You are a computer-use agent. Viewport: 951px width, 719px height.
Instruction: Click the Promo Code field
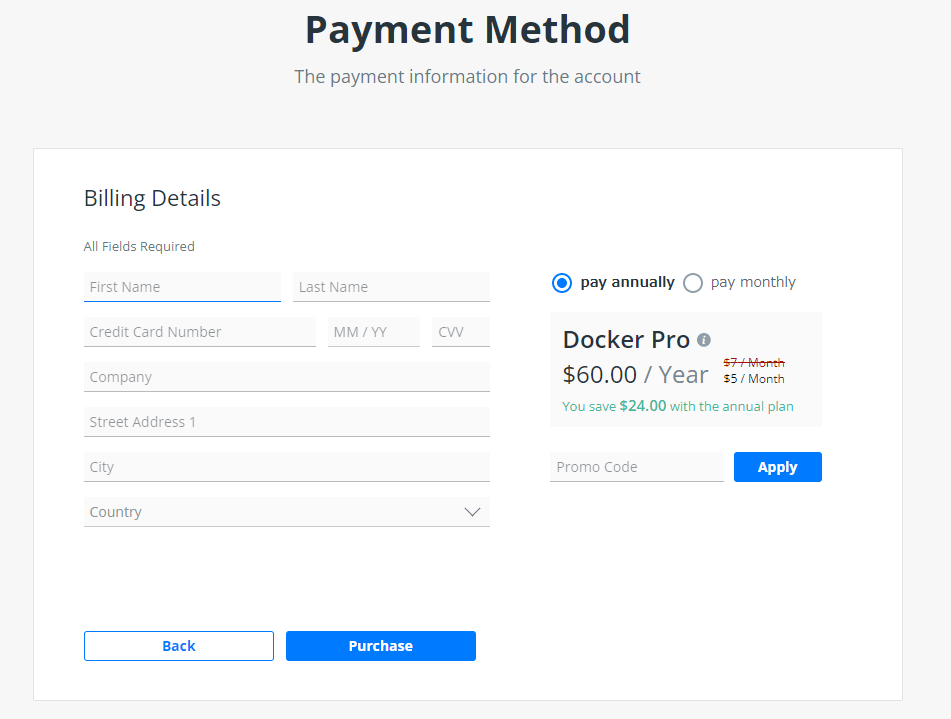(637, 467)
